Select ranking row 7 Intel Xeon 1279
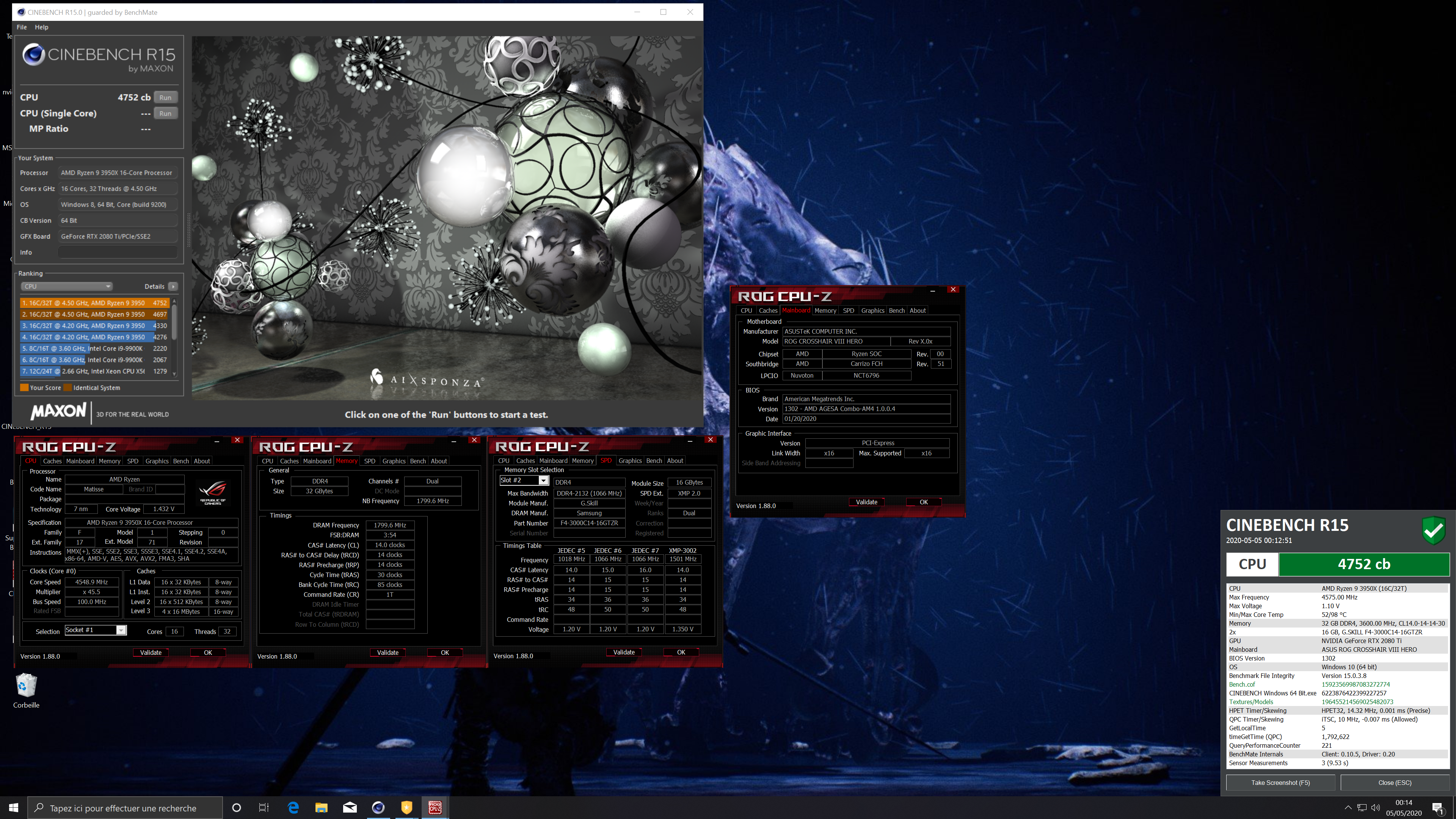 (x=94, y=371)
